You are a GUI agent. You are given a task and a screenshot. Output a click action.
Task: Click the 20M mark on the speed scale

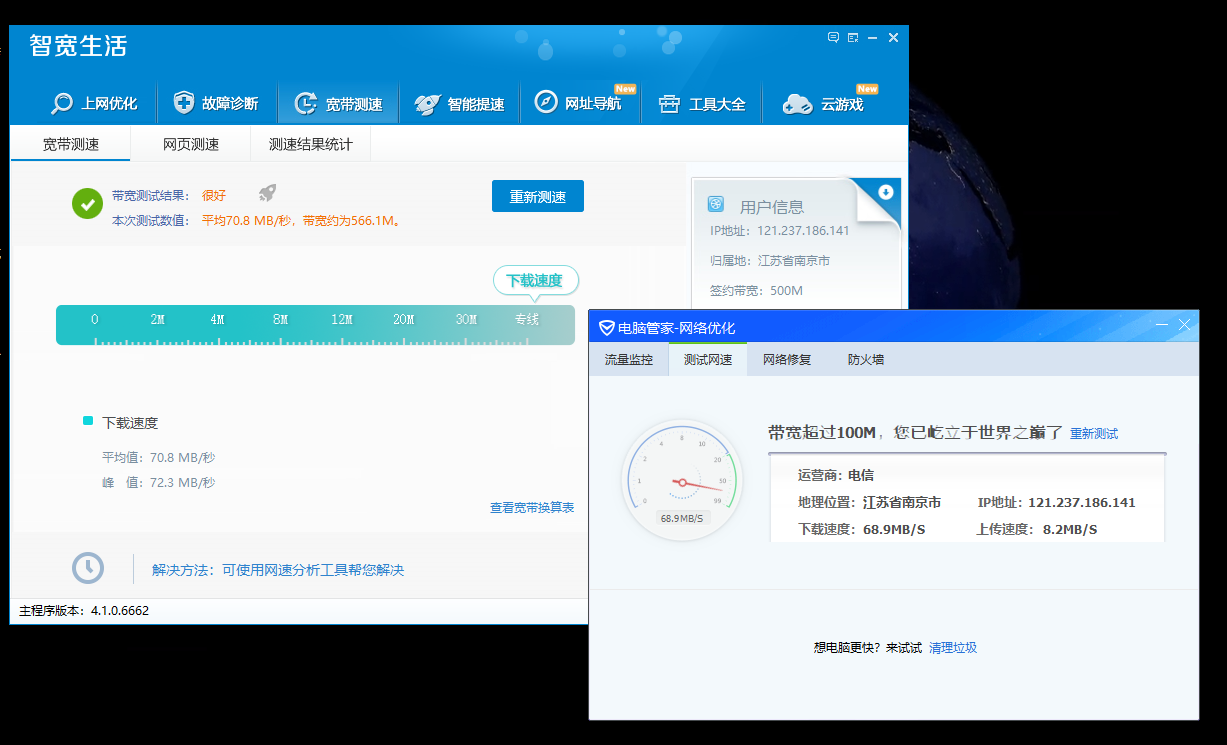click(404, 320)
